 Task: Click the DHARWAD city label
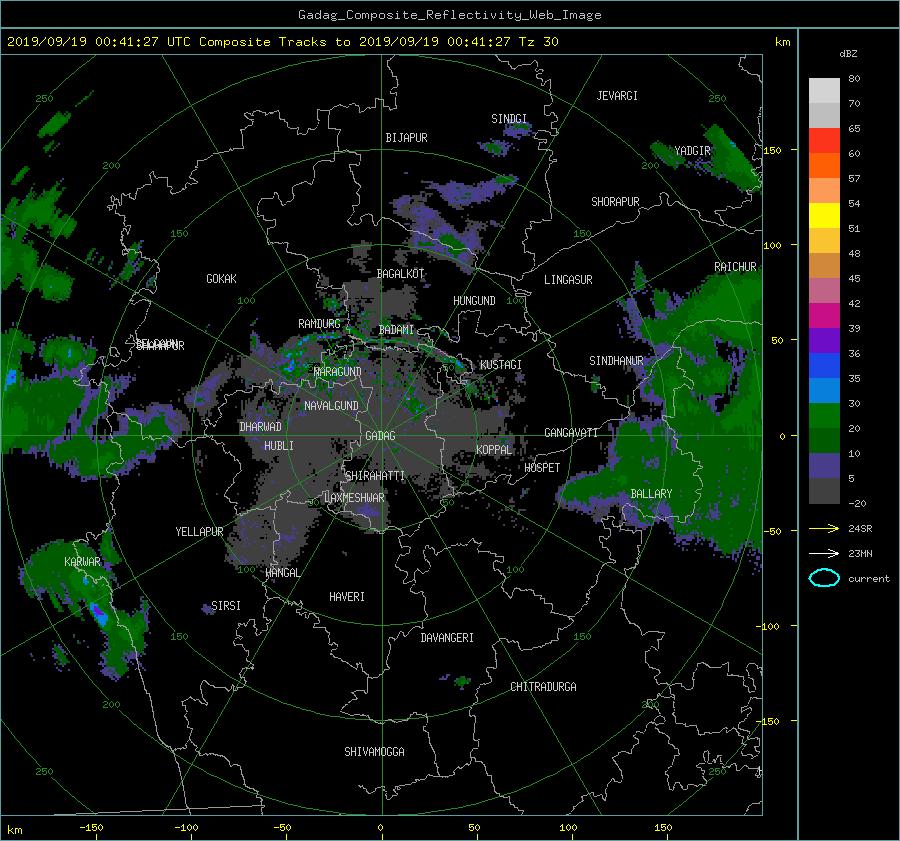pyautogui.click(x=260, y=427)
